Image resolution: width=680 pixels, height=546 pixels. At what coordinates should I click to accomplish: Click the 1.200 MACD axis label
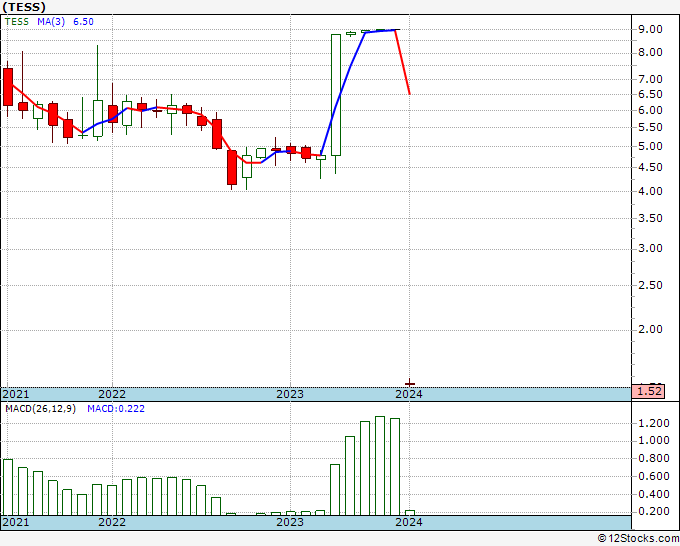point(652,422)
